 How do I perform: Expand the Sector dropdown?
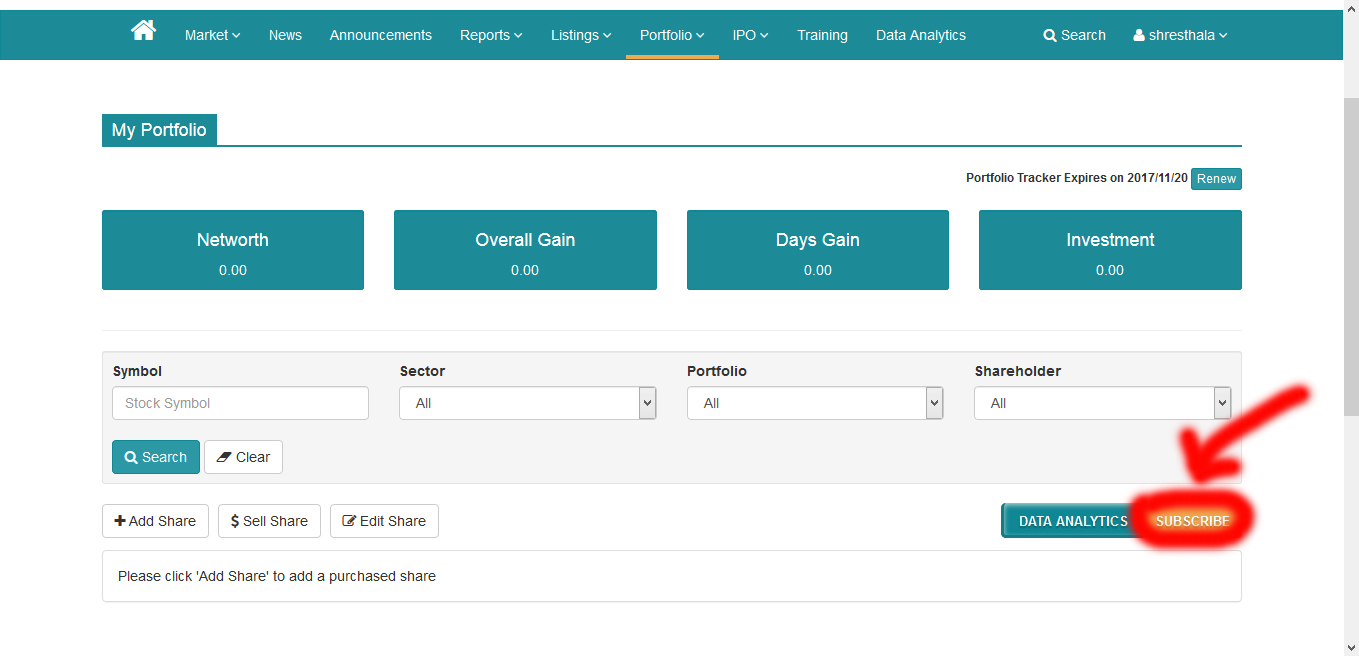coord(527,403)
